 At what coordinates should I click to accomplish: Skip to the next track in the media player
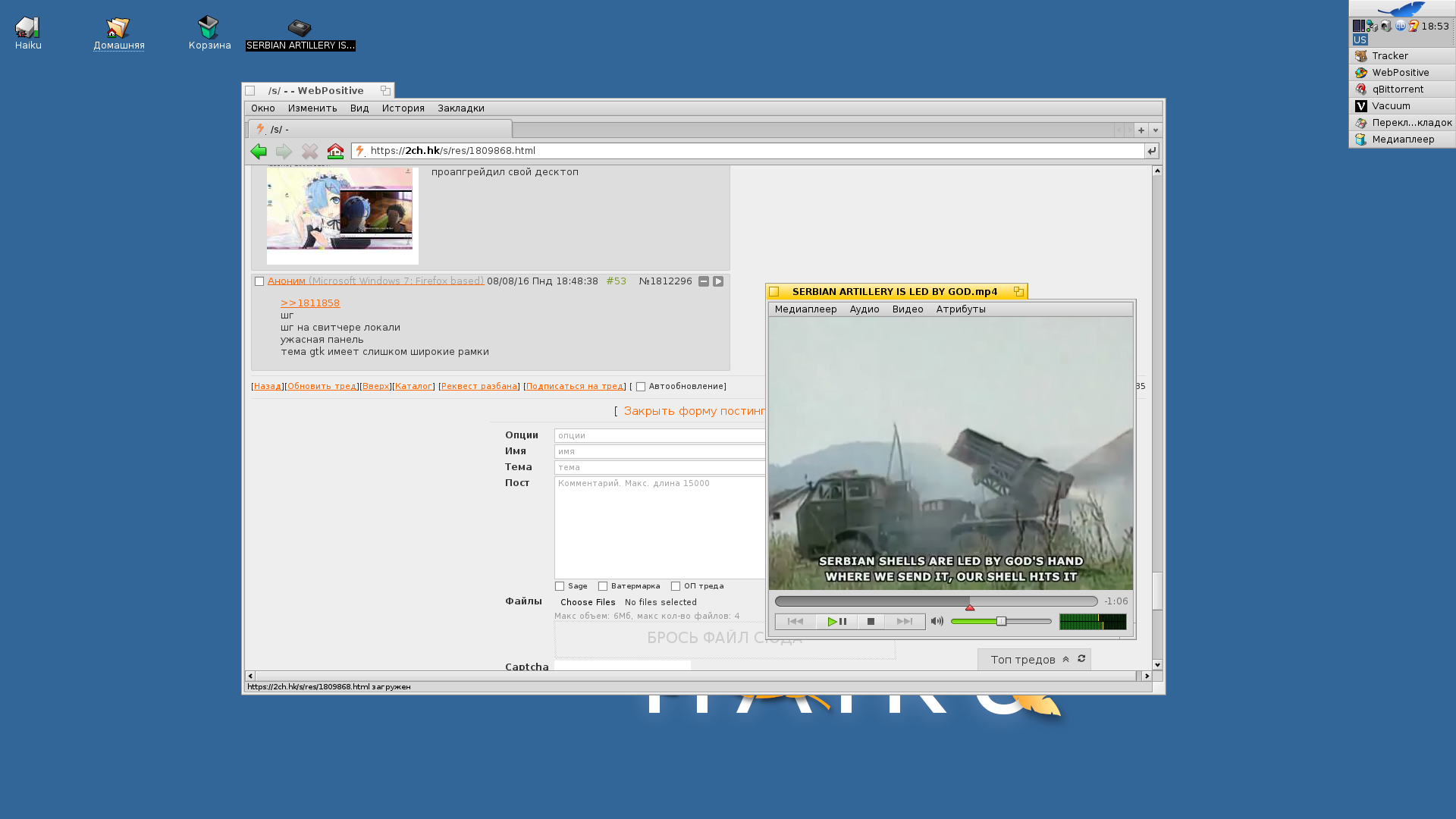pos(905,622)
